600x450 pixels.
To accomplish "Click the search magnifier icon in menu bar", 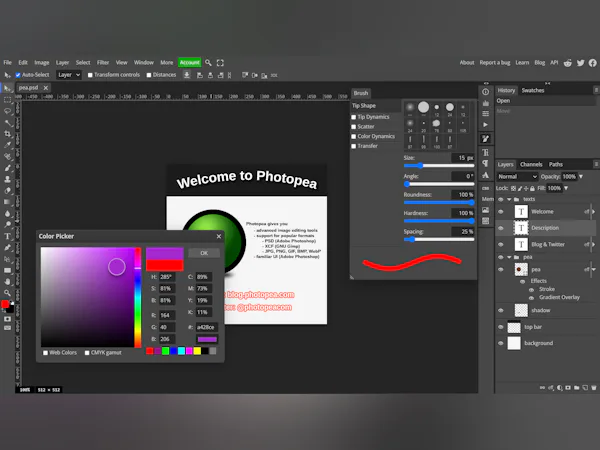I will [x=208, y=62].
